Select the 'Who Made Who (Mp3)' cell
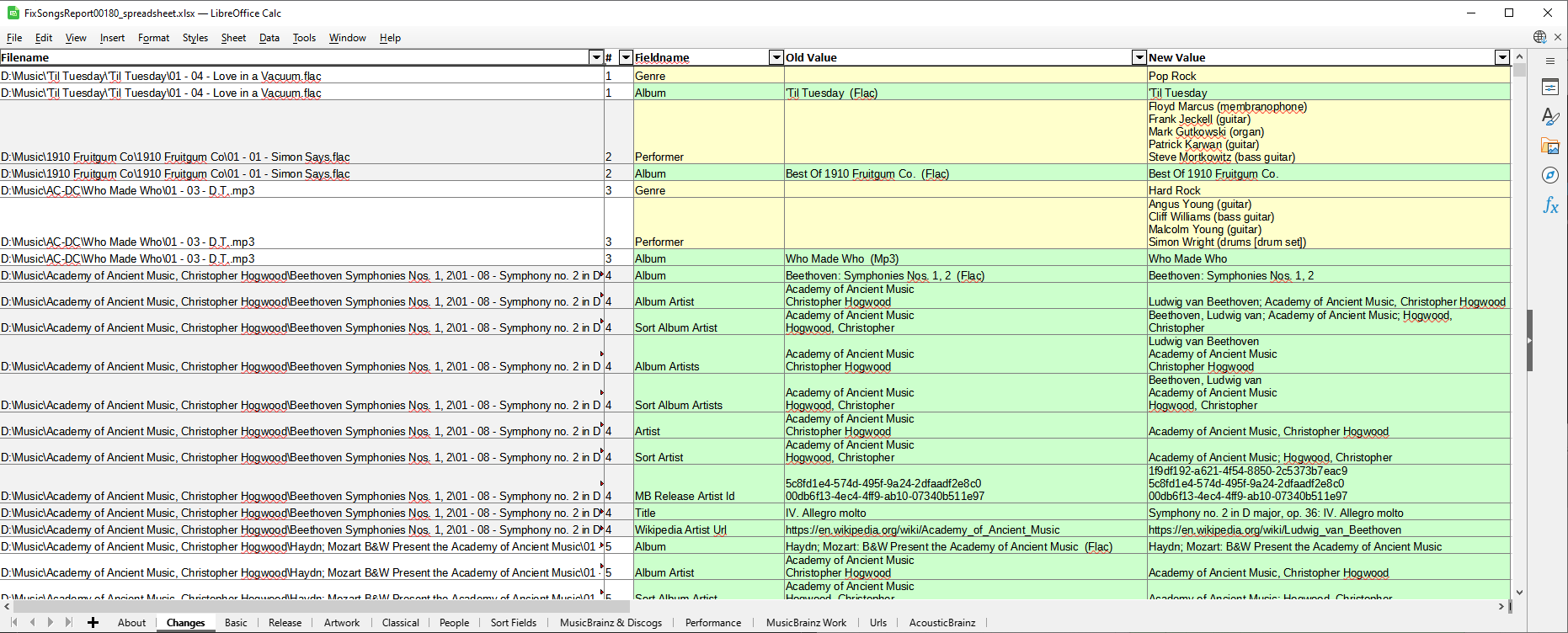Screen dimensions: 1568x633 (965, 258)
